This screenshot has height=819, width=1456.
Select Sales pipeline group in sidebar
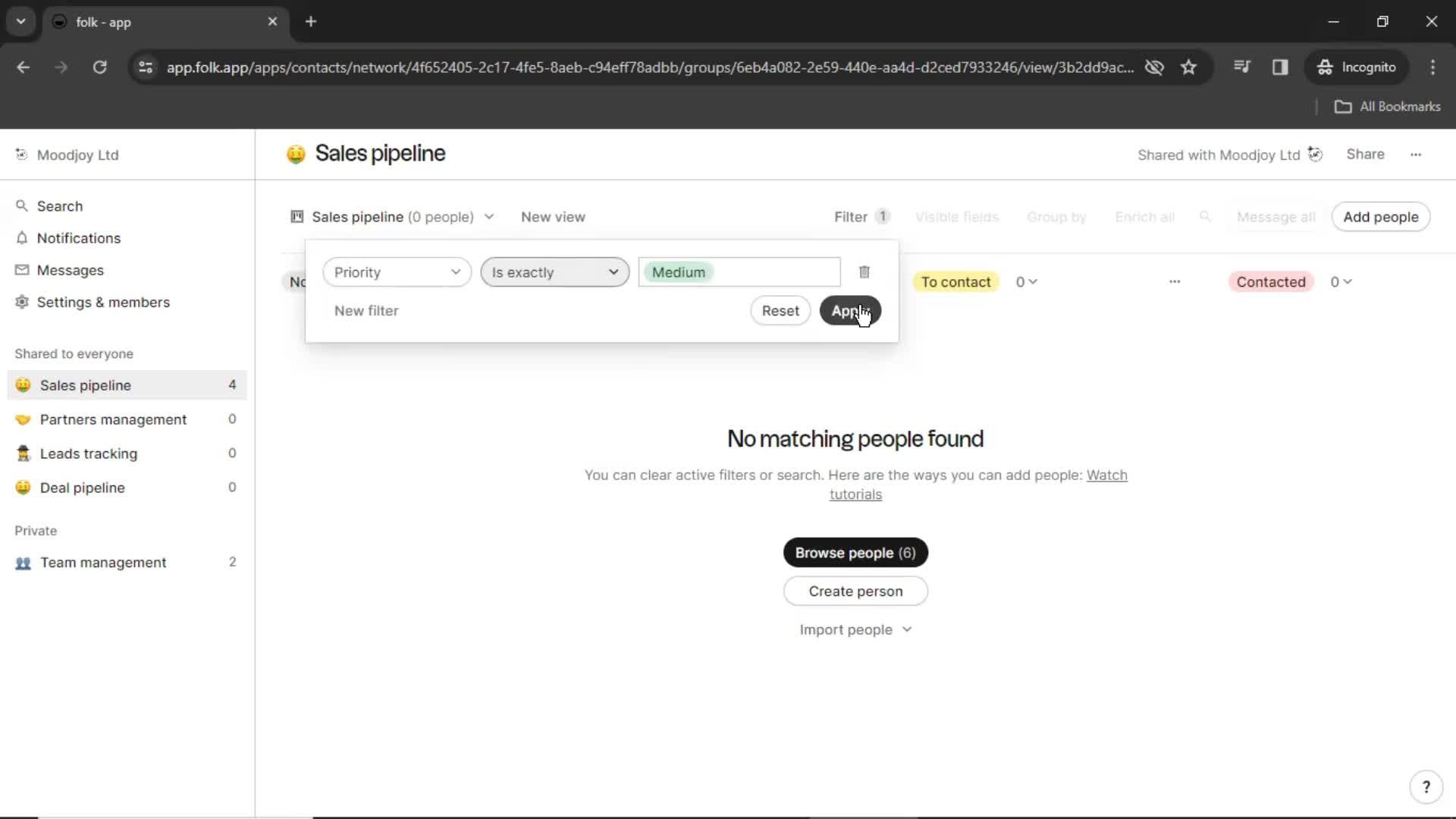point(127,385)
